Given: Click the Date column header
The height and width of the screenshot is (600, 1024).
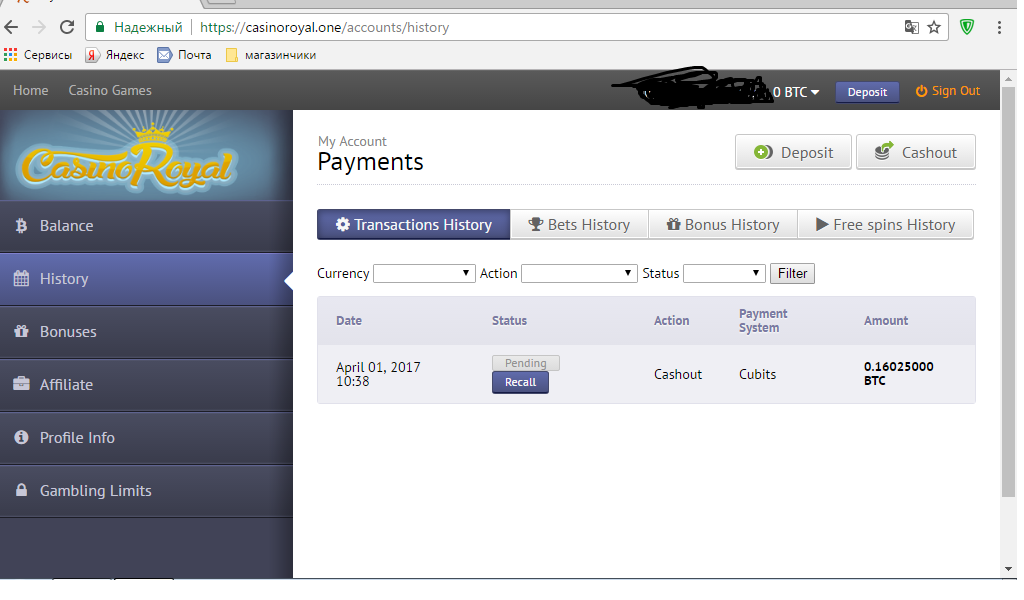Looking at the screenshot, I should [349, 321].
